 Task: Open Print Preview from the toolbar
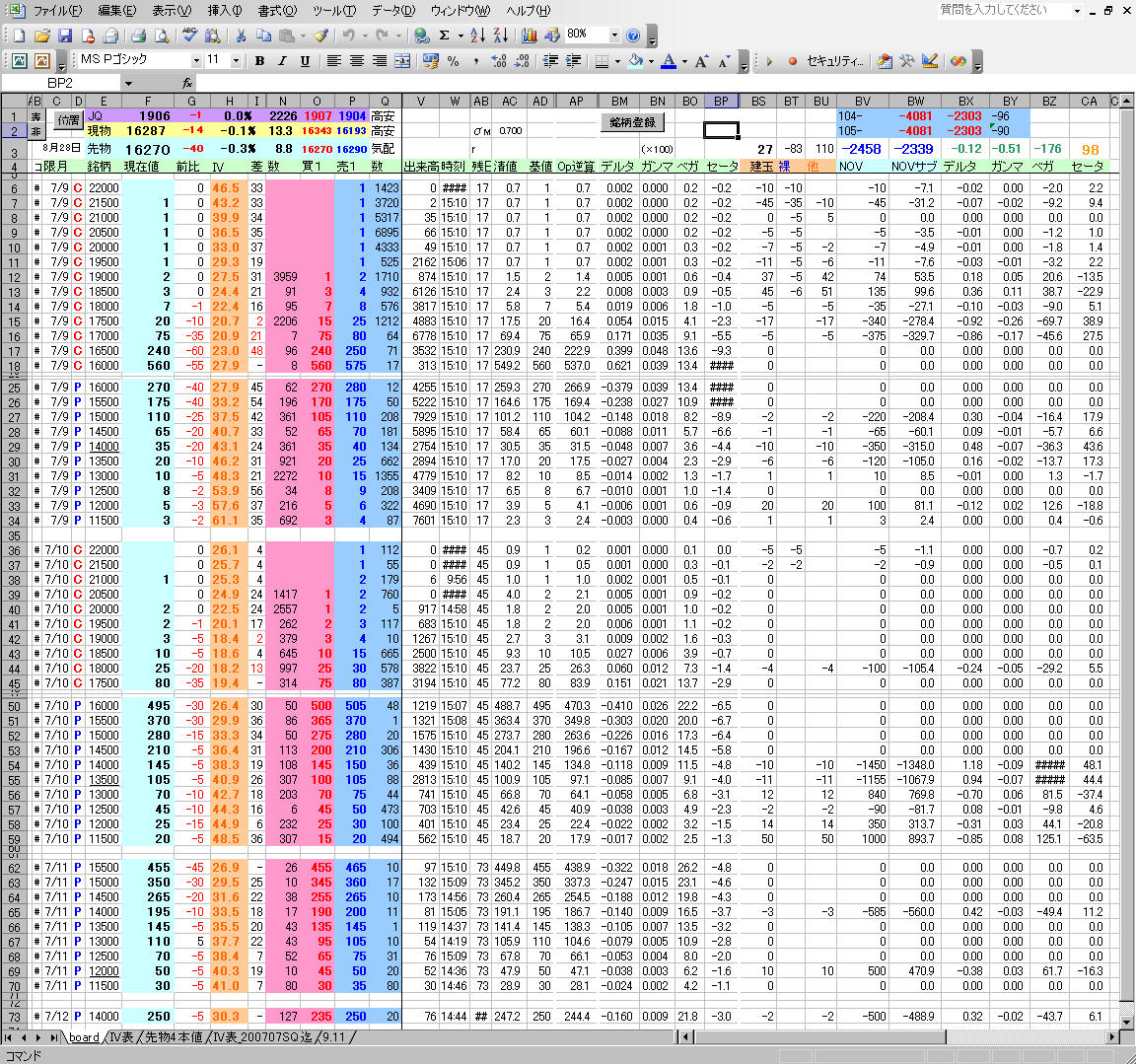point(162,35)
